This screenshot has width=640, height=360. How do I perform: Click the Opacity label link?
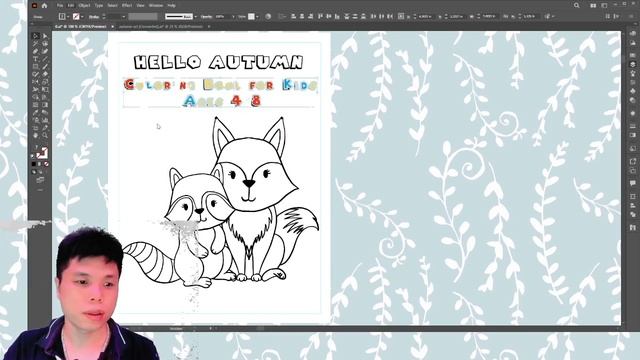[x=207, y=17]
